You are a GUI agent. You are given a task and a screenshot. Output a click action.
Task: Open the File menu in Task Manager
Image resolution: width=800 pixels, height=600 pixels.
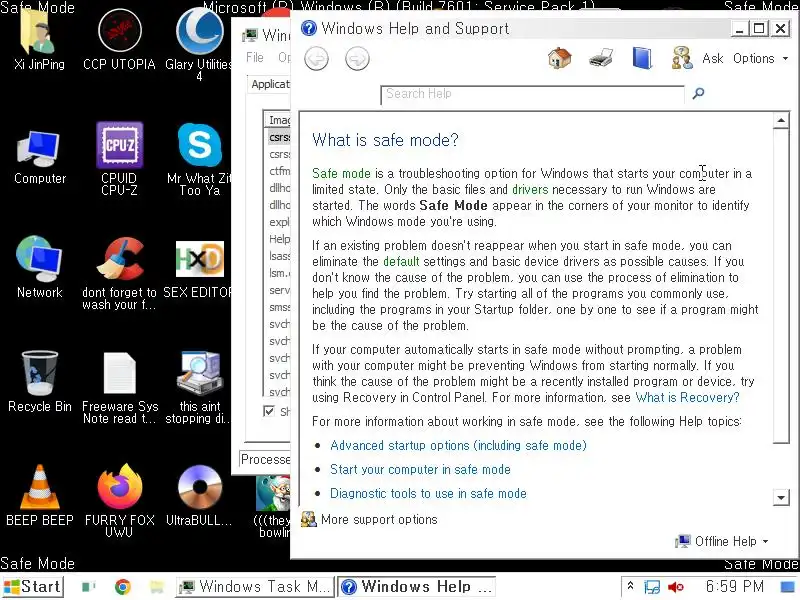click(x=255, y=58)
